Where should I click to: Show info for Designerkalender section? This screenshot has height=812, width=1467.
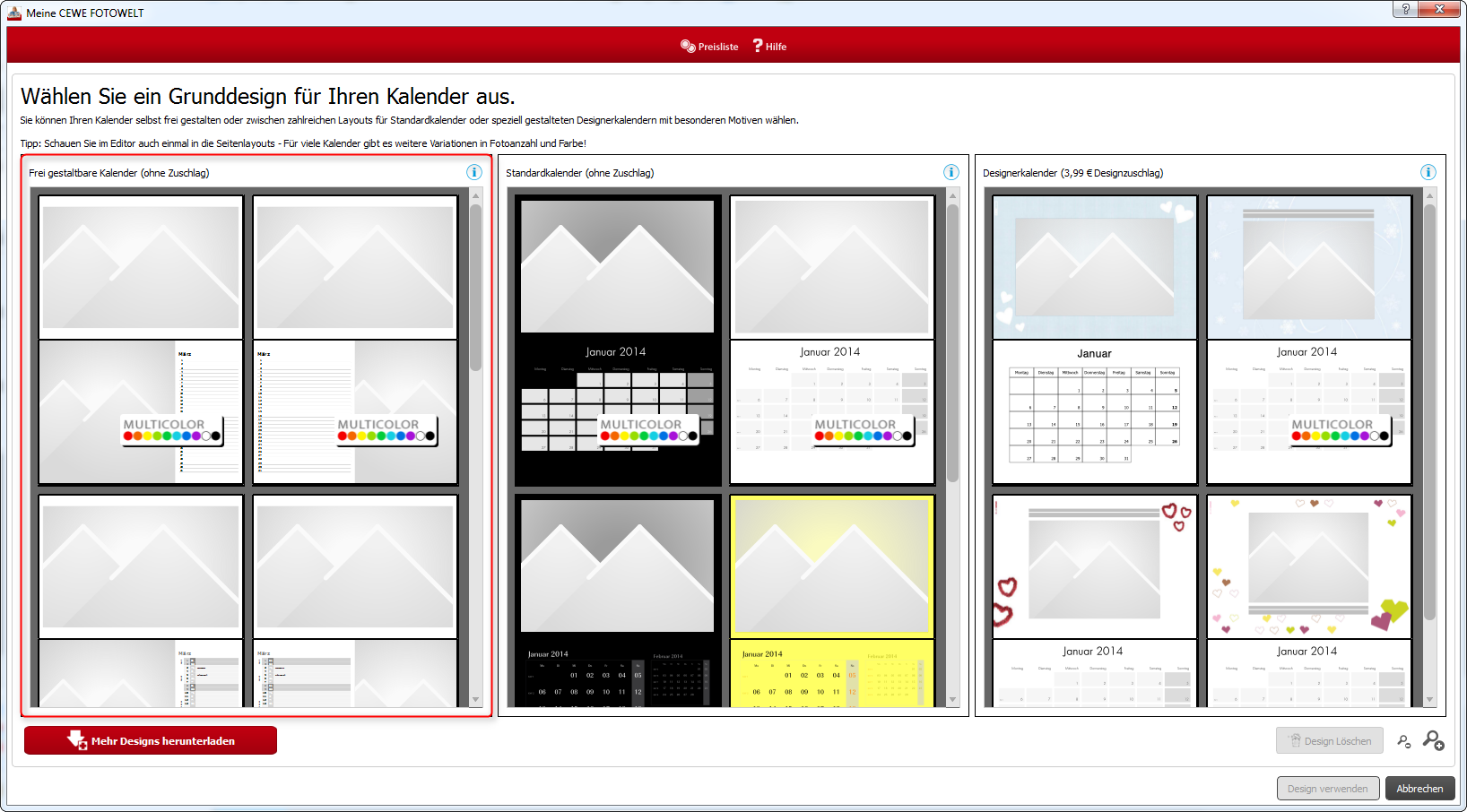click(1428, 172)
